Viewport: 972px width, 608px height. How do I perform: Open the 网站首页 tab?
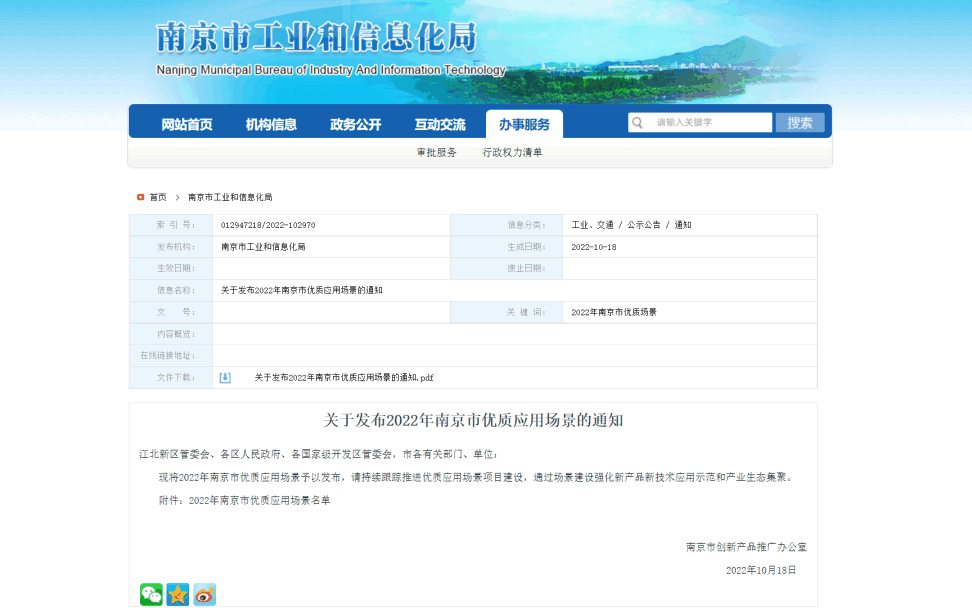[x=187, y=125]
